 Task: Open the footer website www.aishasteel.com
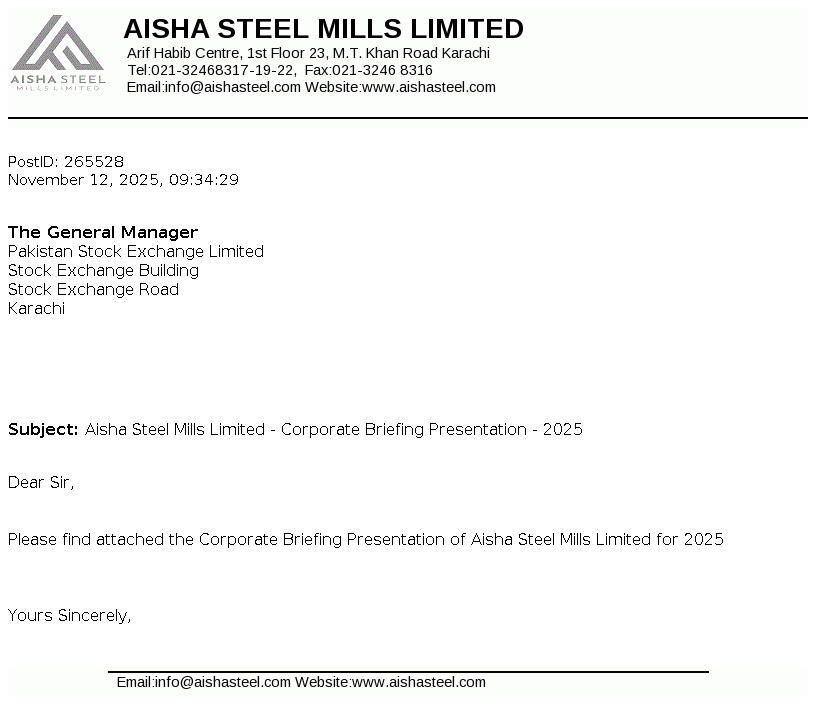(418, 682)
